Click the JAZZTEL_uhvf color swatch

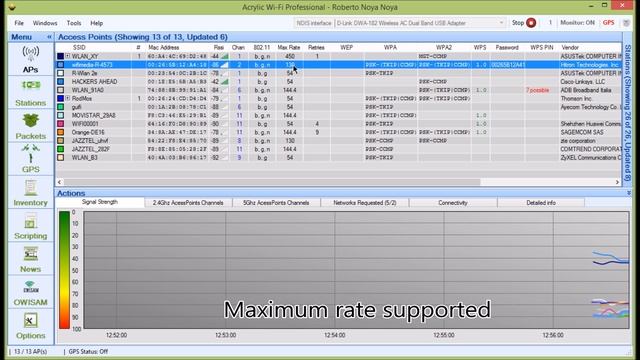click(60, 140)
